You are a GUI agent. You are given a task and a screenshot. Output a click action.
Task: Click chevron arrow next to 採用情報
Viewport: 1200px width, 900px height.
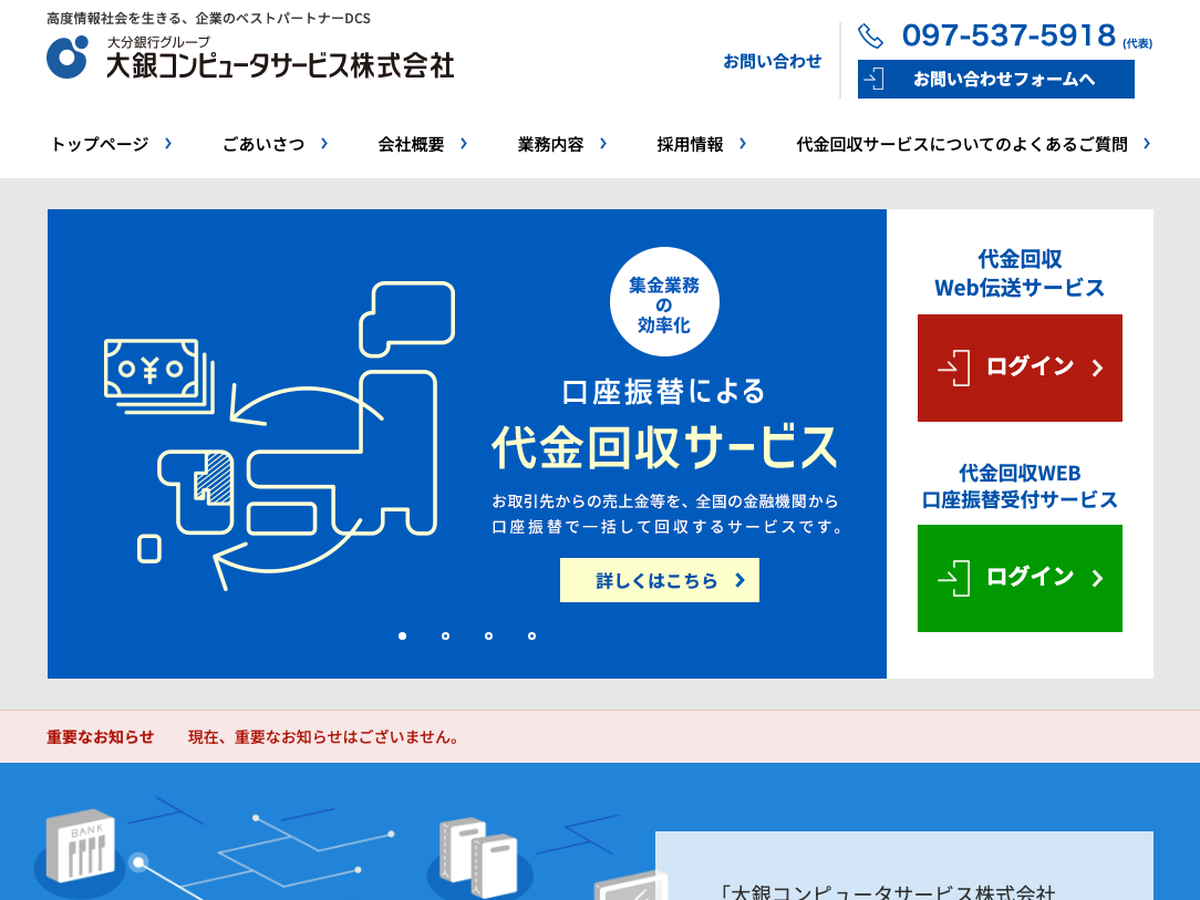click(x=742, y=144)
